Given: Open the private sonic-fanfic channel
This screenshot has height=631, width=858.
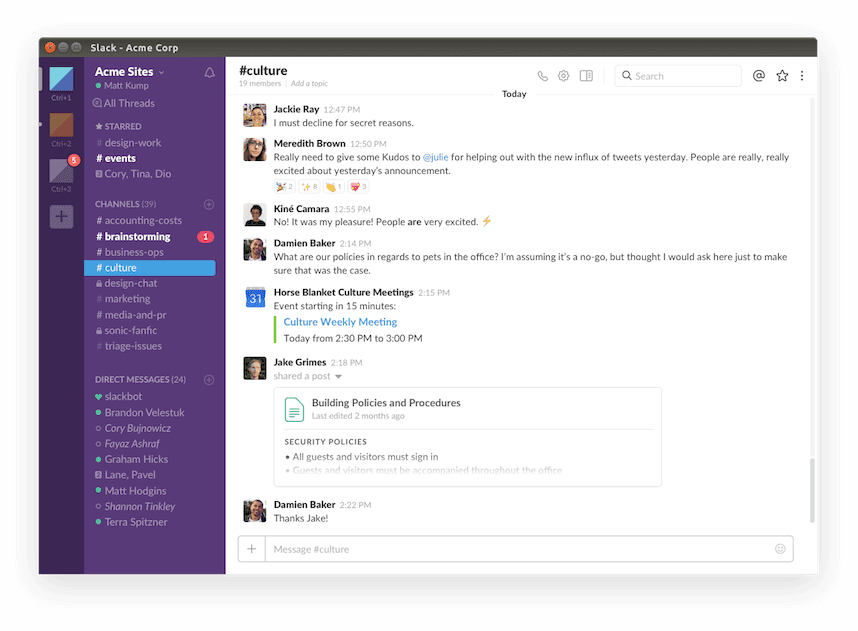Looking at the screenshot, I should 126,331.
